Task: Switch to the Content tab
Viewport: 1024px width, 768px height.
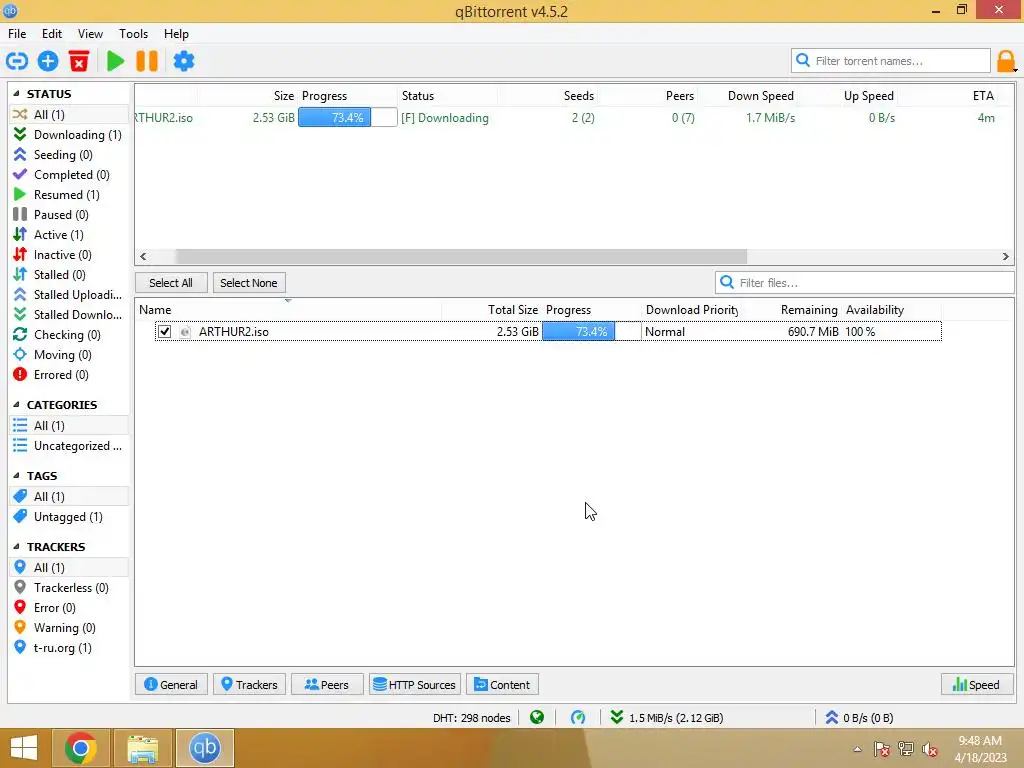Action: click(x=502, y=684)
